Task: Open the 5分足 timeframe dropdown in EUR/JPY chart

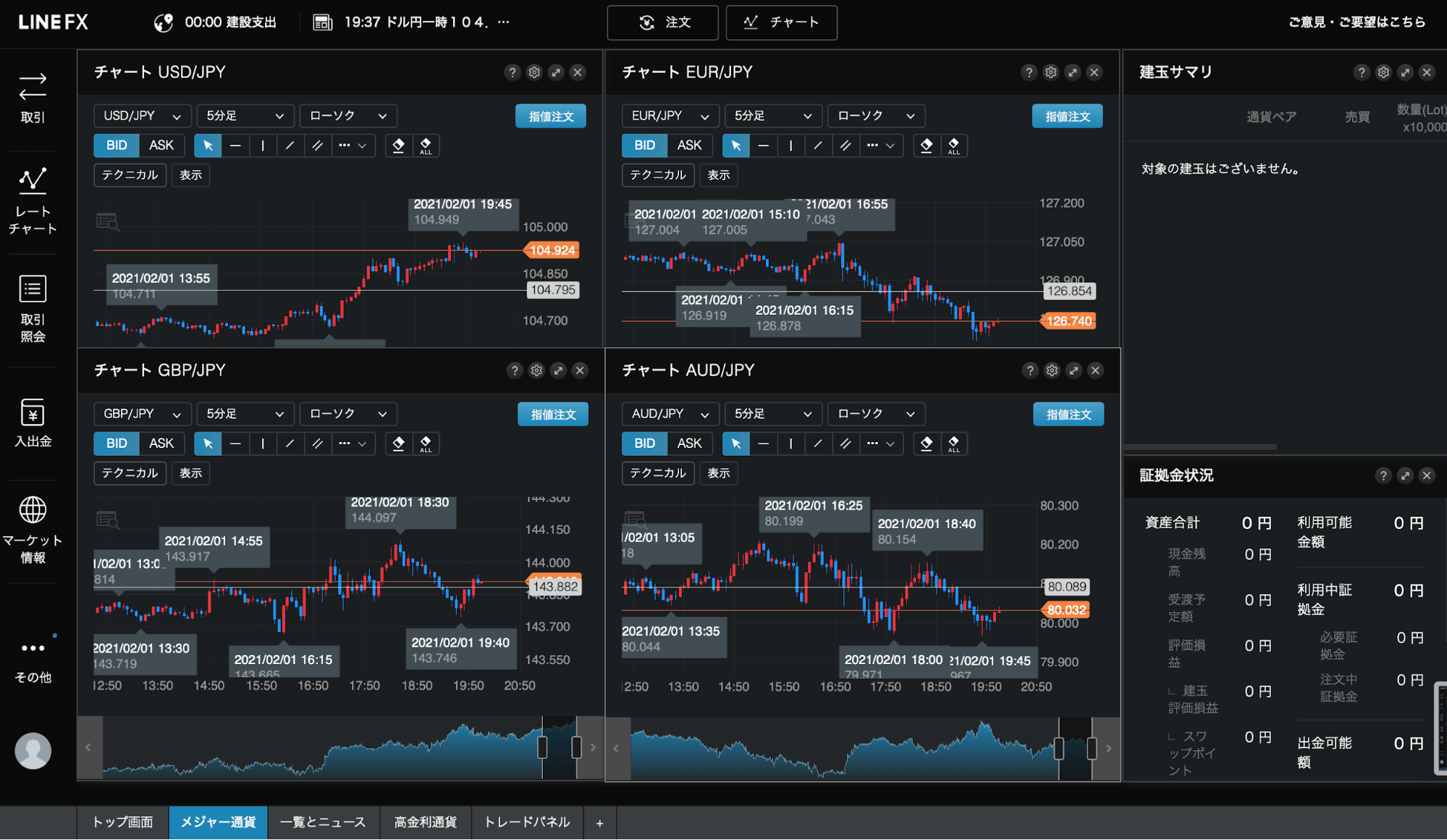Action: click(773, 116)
